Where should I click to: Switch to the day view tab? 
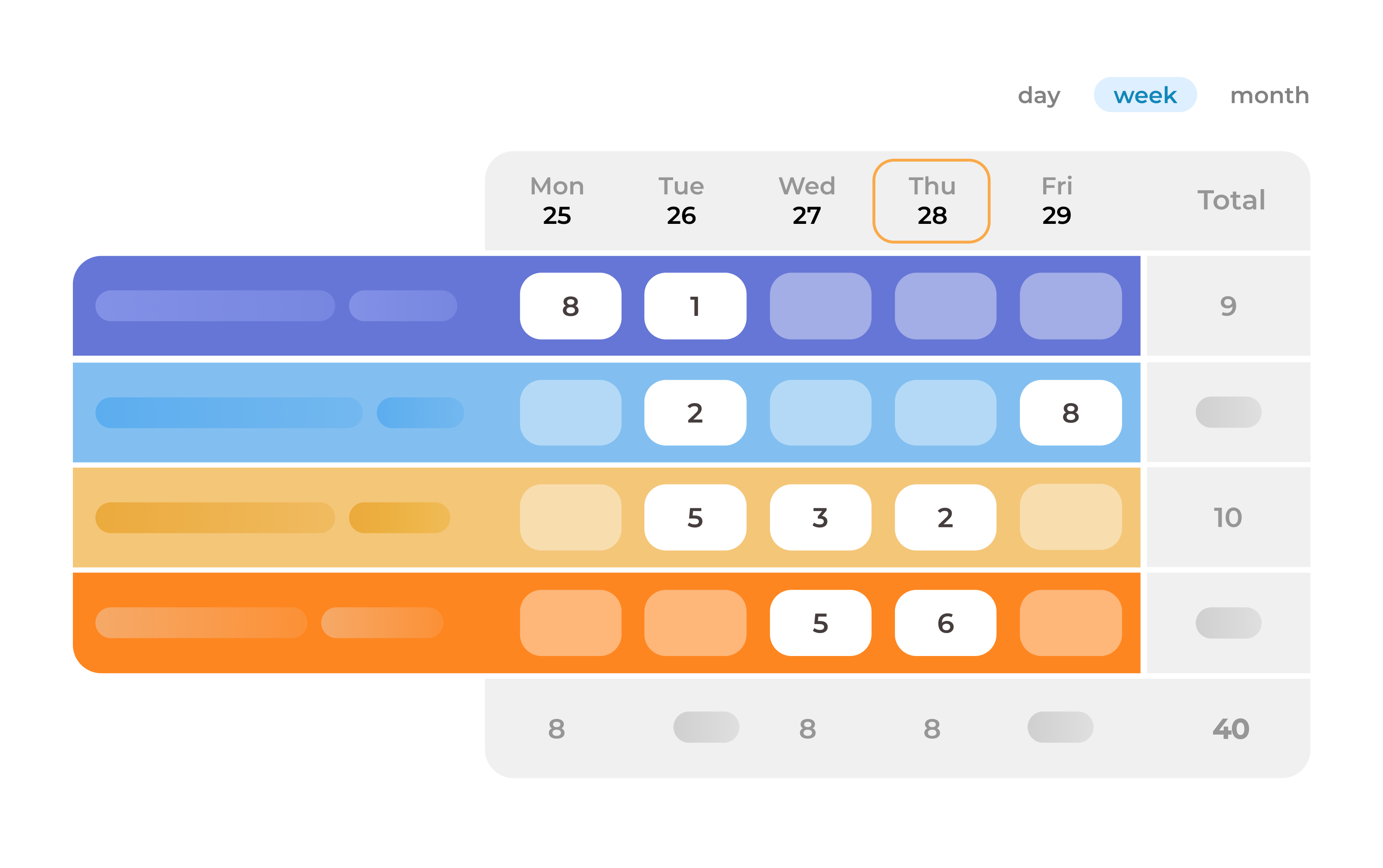1039,95
